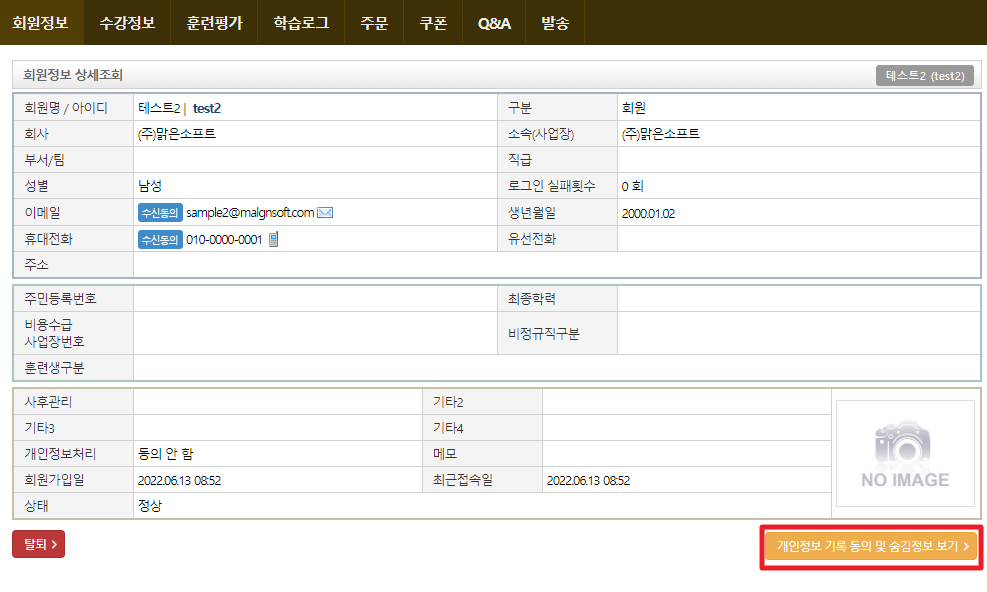
Task: Select the 주문 tab
Action: pos(374,22)
